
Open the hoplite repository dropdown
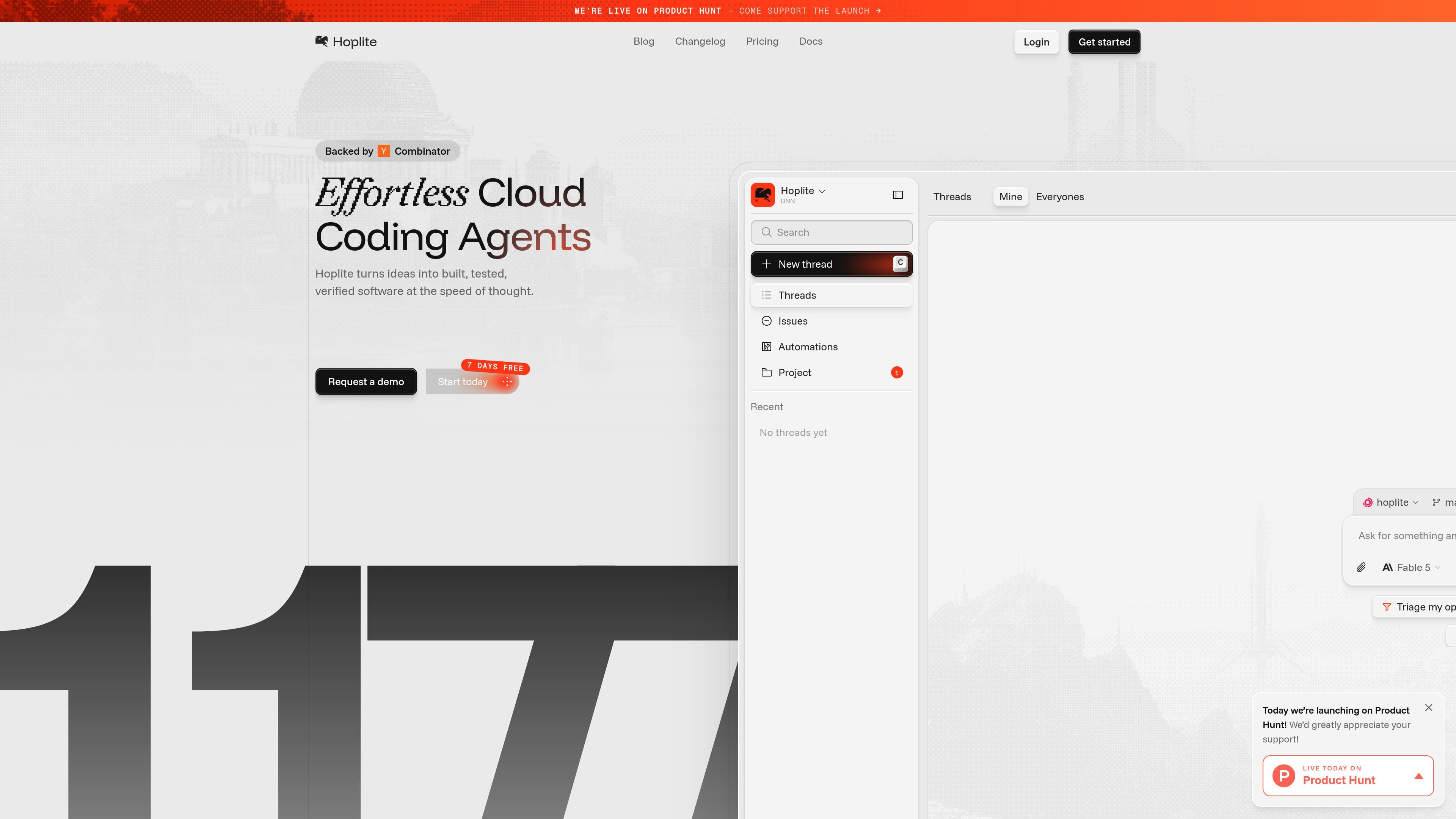click(1390, 502)
